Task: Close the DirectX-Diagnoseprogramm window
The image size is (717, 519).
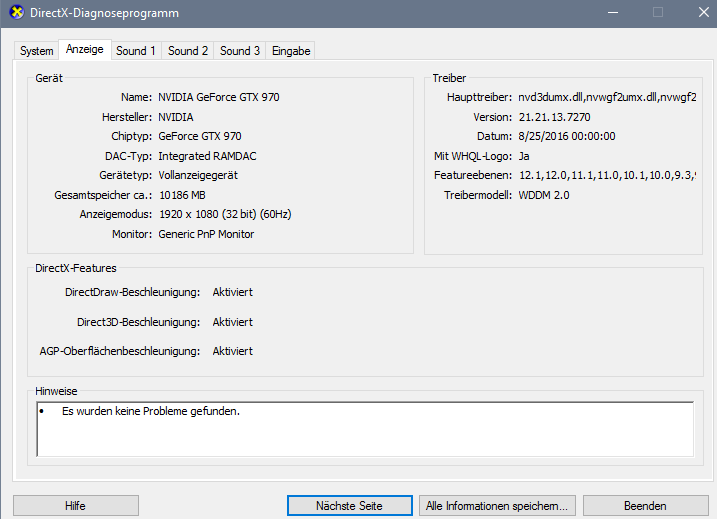Action: pyautogui.click(x=704, y=12)
